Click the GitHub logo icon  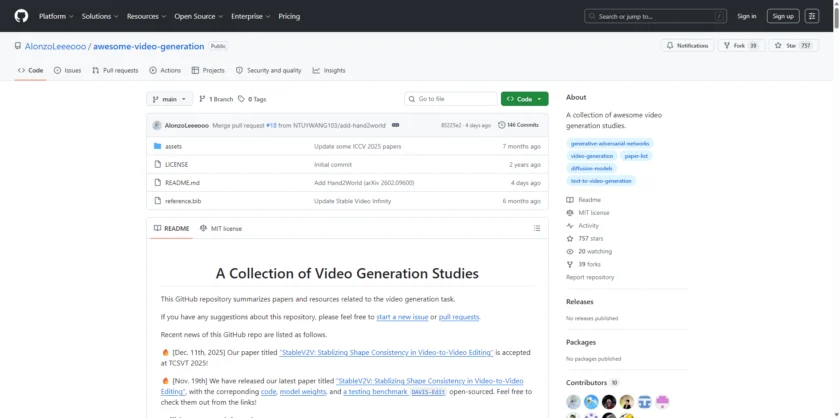click(x=21, y=16)
